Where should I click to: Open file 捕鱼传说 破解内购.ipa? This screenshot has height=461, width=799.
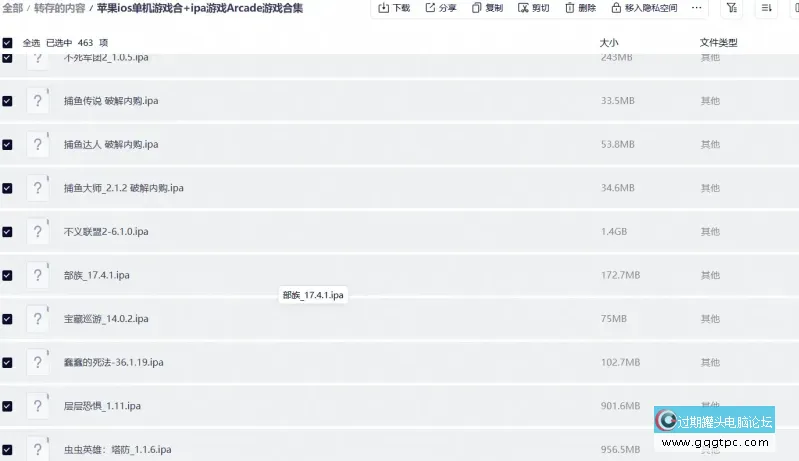(x=111, y=101)
